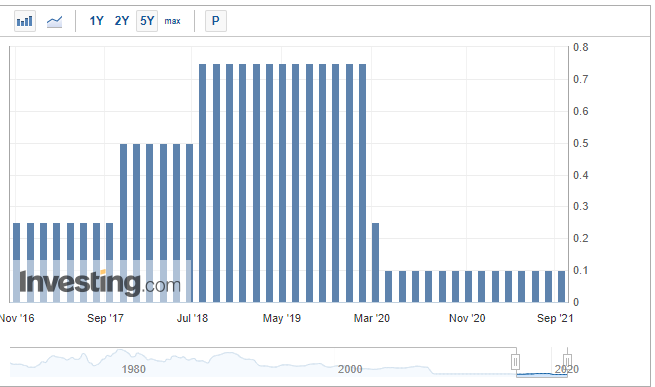Switch to bar chart view icon

[x=25, y=21]
